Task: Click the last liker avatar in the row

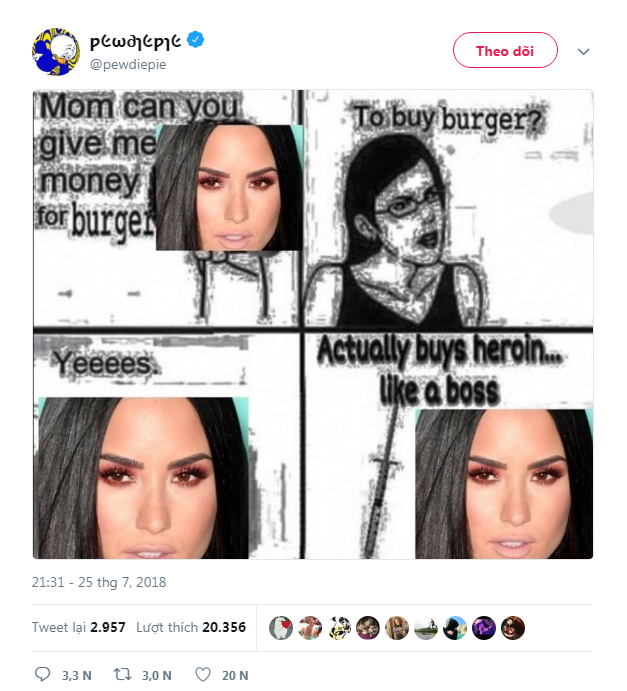Action: (x=513, y=628)
